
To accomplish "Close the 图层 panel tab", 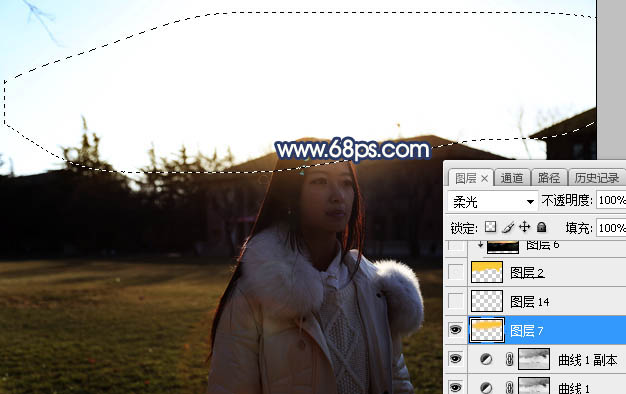I will 484,178.
